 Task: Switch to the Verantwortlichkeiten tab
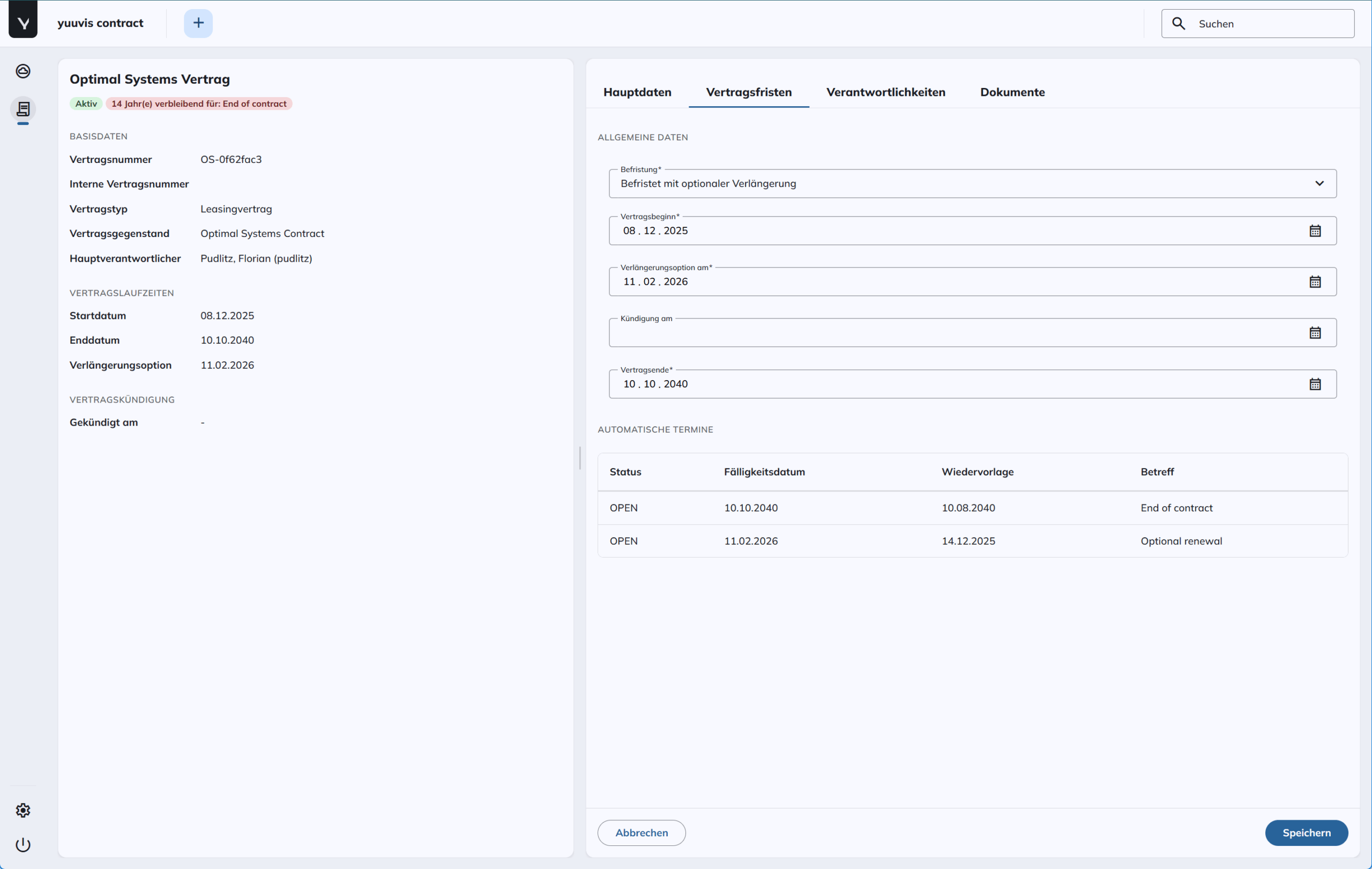[885, 92]
